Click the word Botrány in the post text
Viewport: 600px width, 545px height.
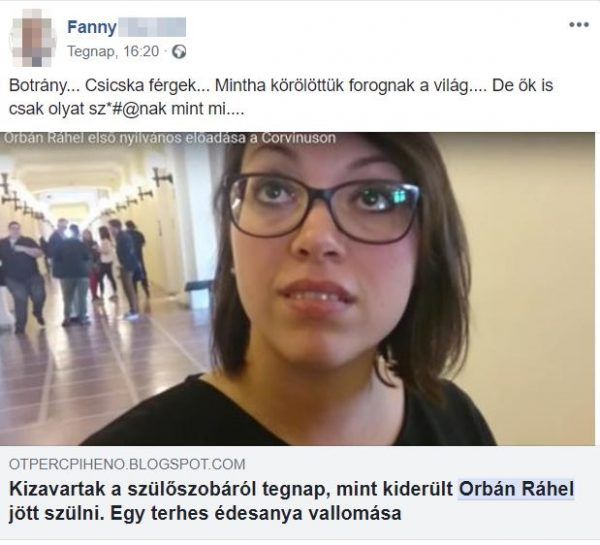click(x=38, y=86)
